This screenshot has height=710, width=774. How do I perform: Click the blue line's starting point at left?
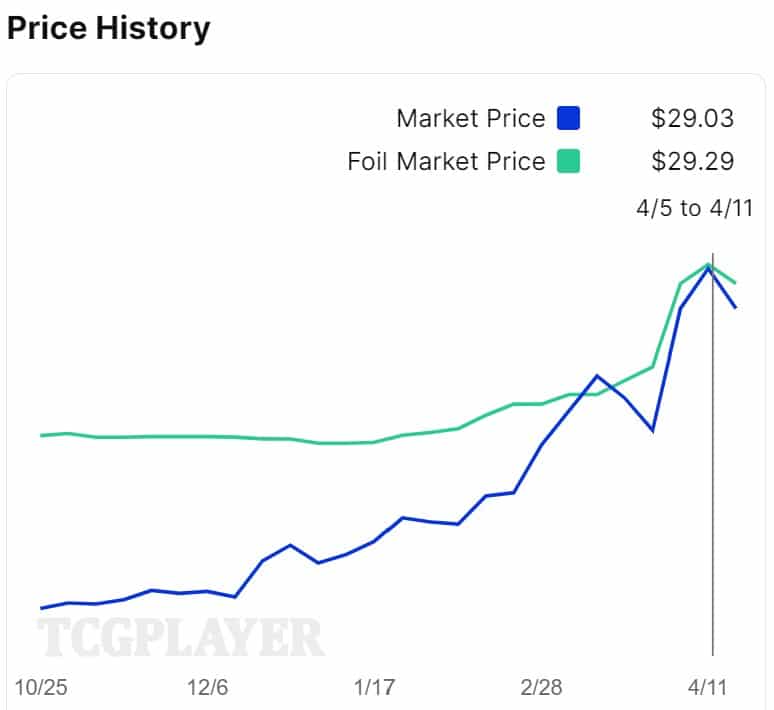41,608
